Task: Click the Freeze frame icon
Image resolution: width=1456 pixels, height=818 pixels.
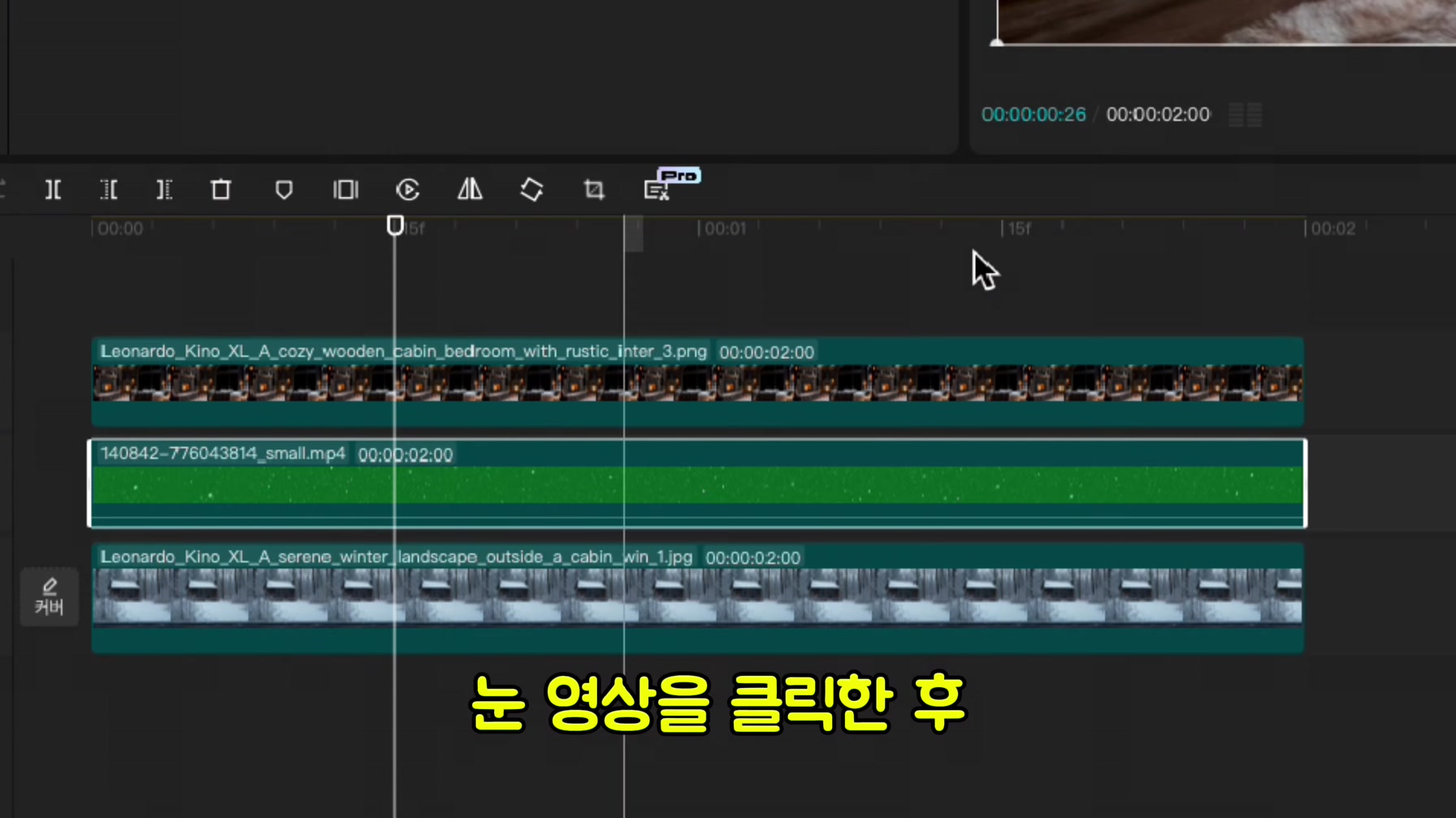Action: 345,190
